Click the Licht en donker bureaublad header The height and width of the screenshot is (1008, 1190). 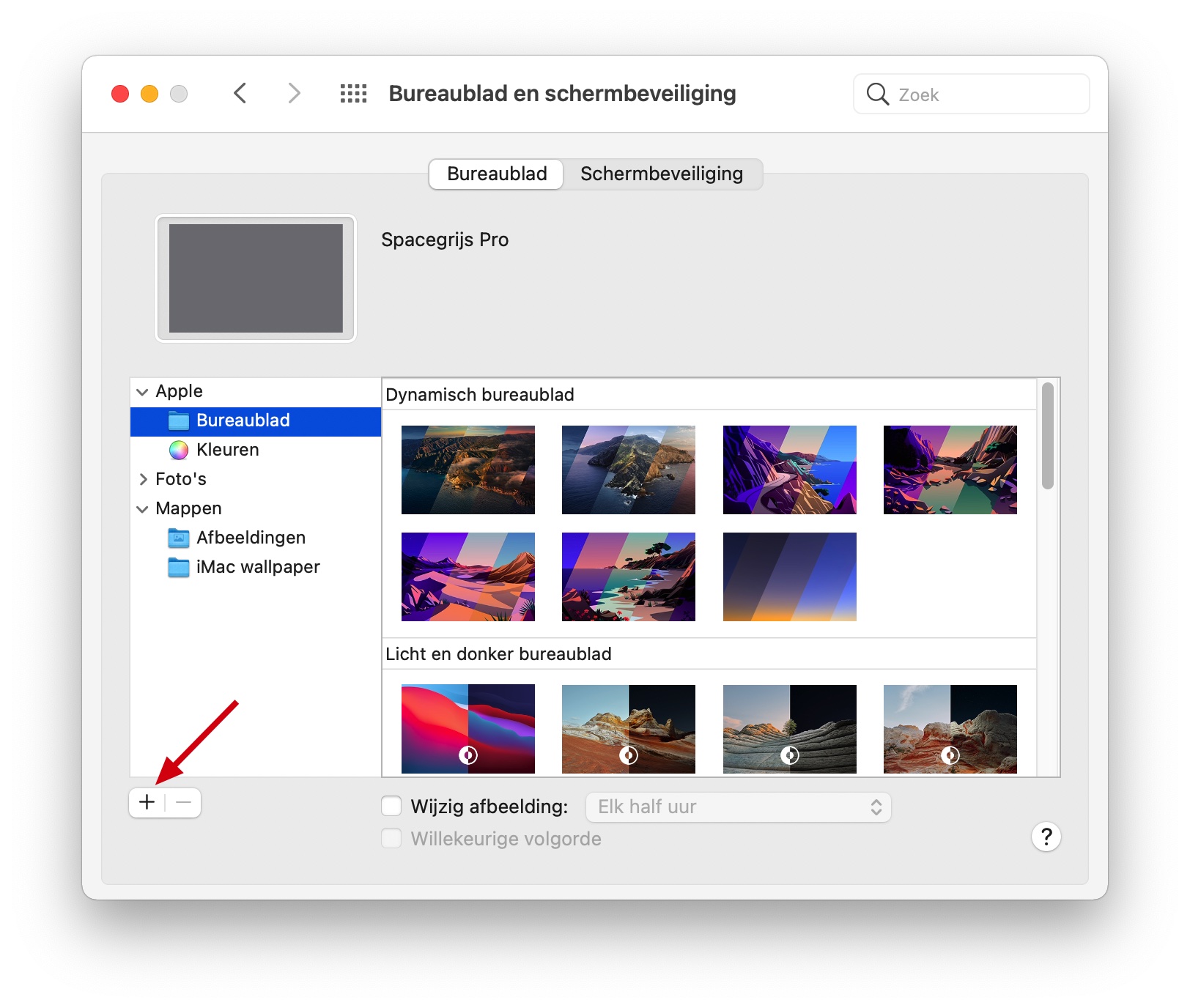click(498, 654)
